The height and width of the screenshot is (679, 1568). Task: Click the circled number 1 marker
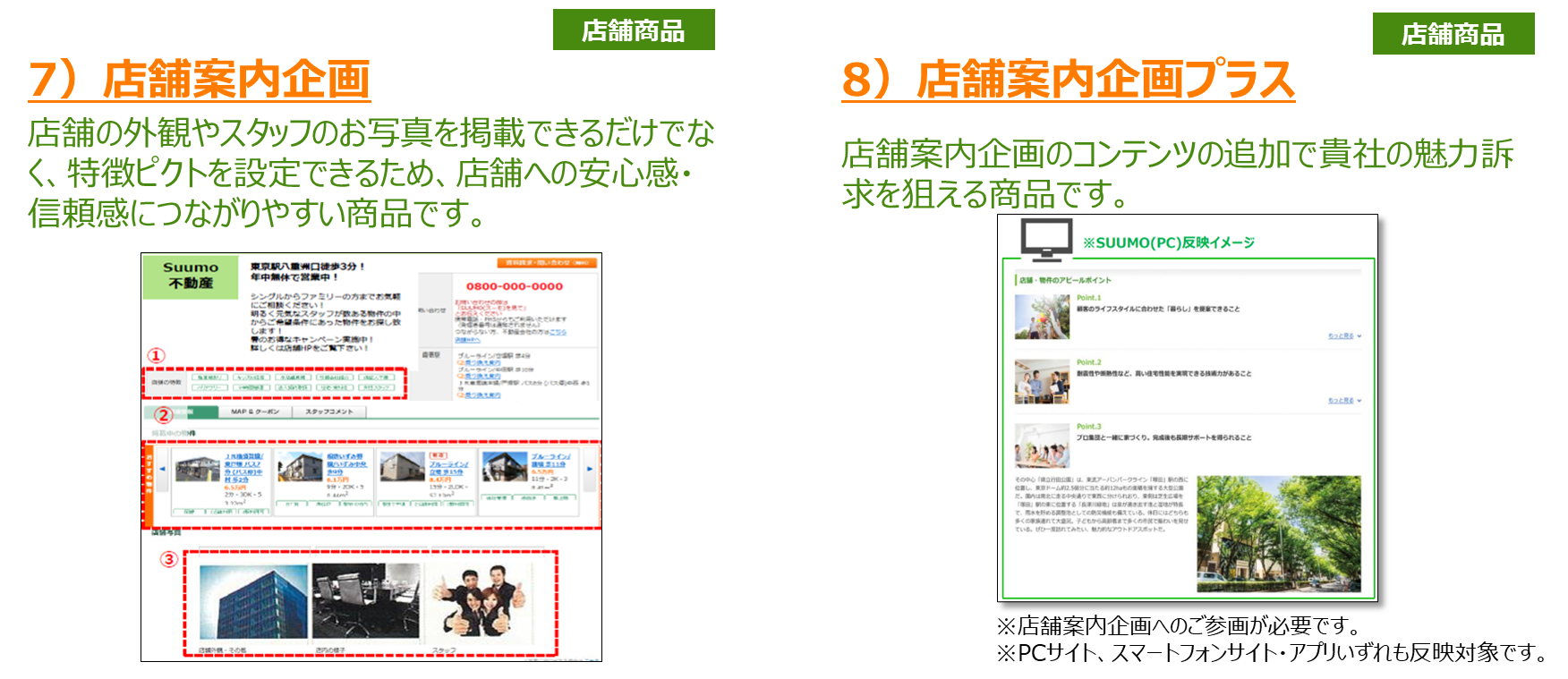point(157,356)
